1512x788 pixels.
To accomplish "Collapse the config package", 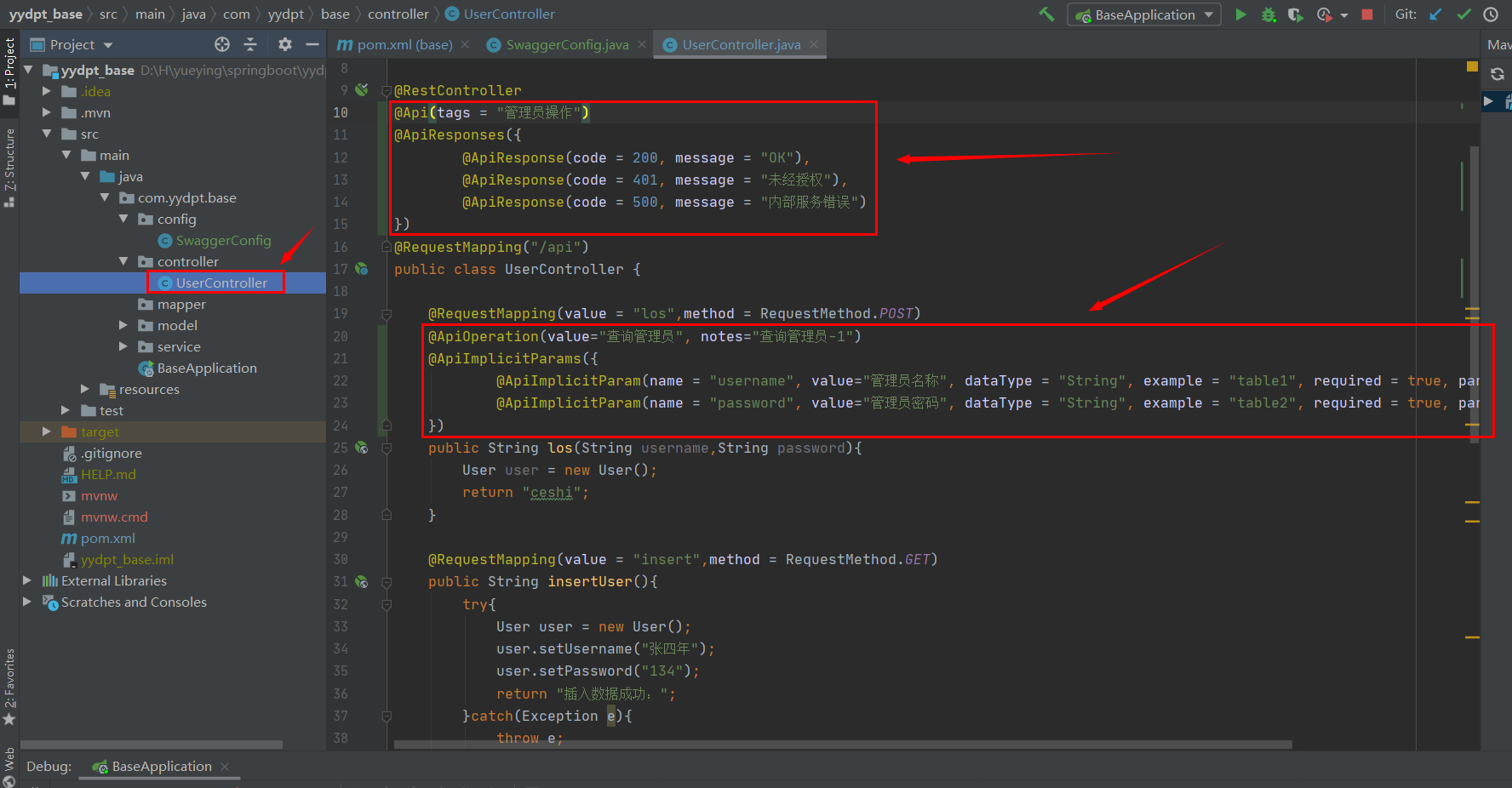I will [x=123, y=219].
